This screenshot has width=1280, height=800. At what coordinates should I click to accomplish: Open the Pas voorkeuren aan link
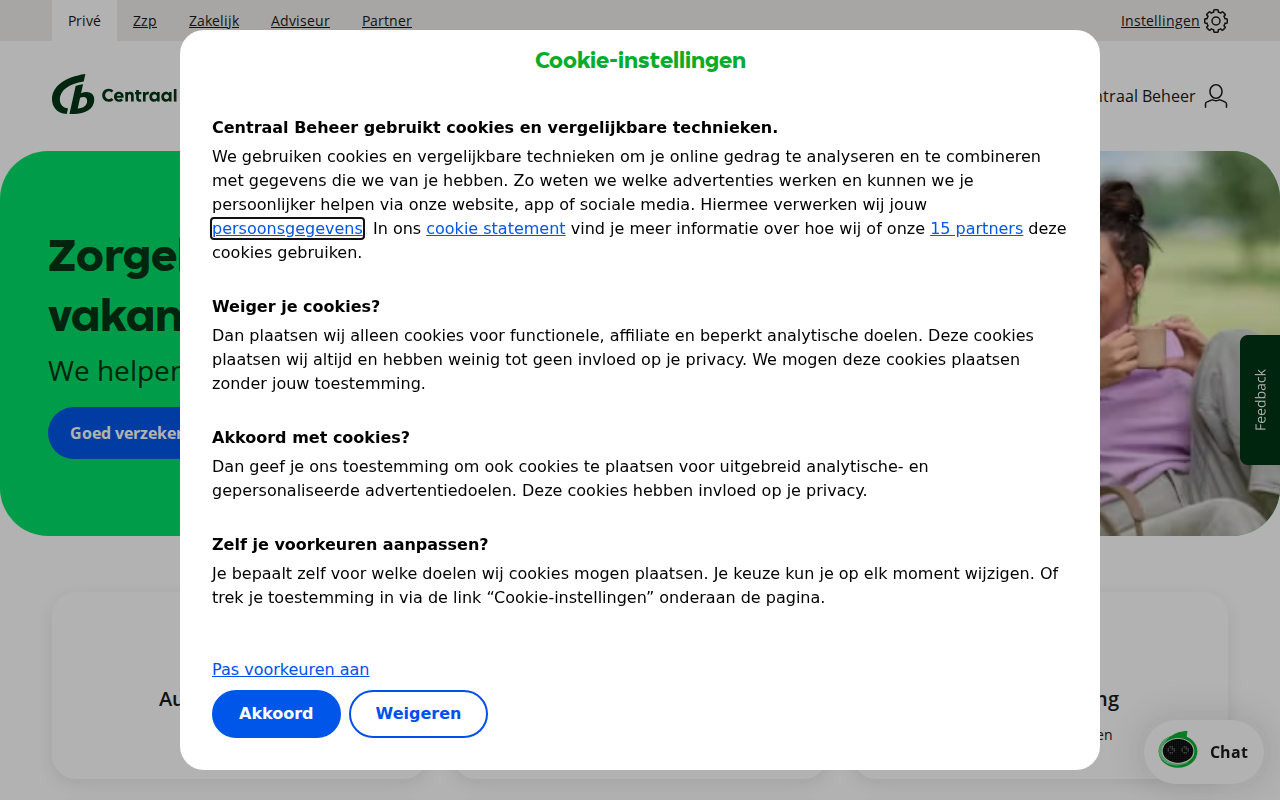click(290, 669)
